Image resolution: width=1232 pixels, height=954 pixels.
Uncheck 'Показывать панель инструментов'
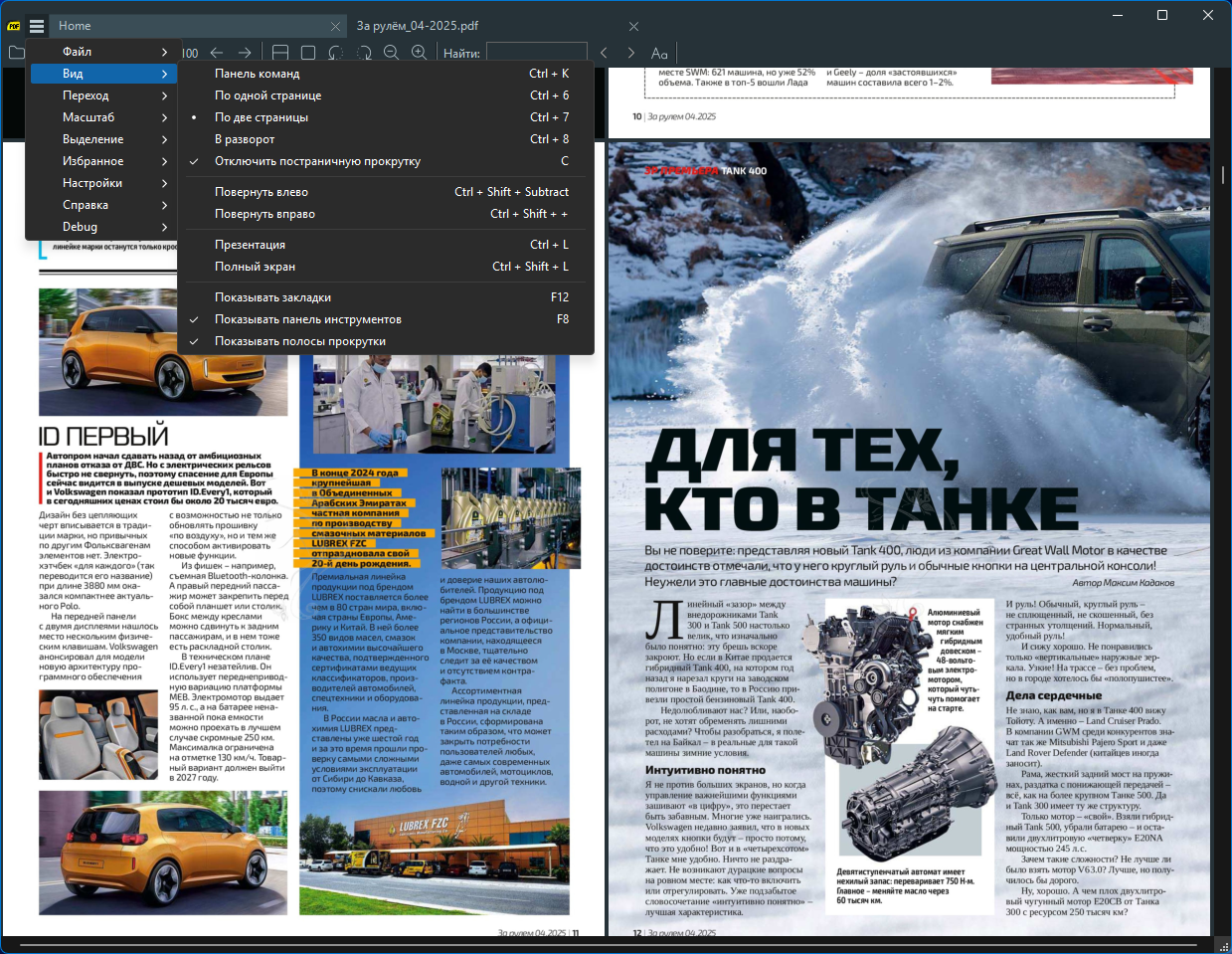pos(307,319)
